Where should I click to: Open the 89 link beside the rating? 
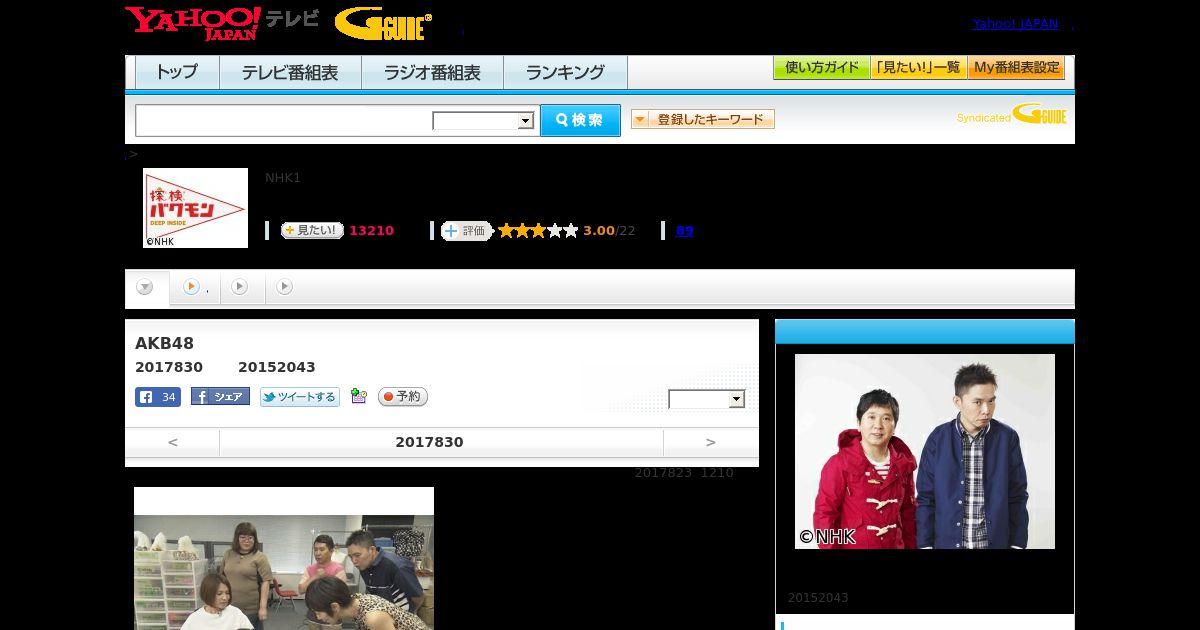point(684,230)
